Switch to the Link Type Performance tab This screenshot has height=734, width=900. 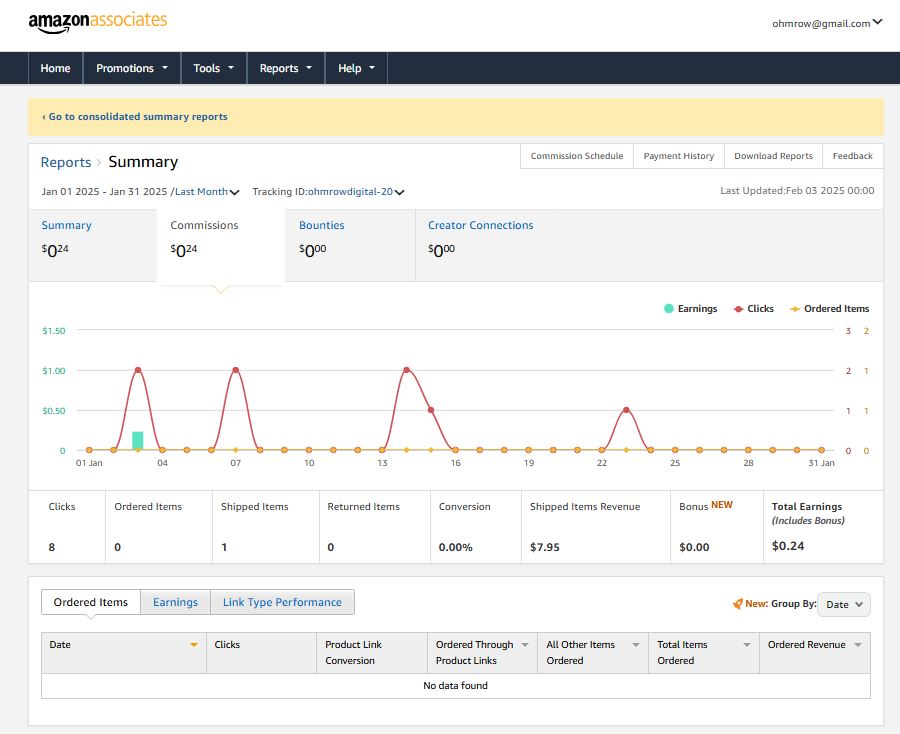(282, 602)
